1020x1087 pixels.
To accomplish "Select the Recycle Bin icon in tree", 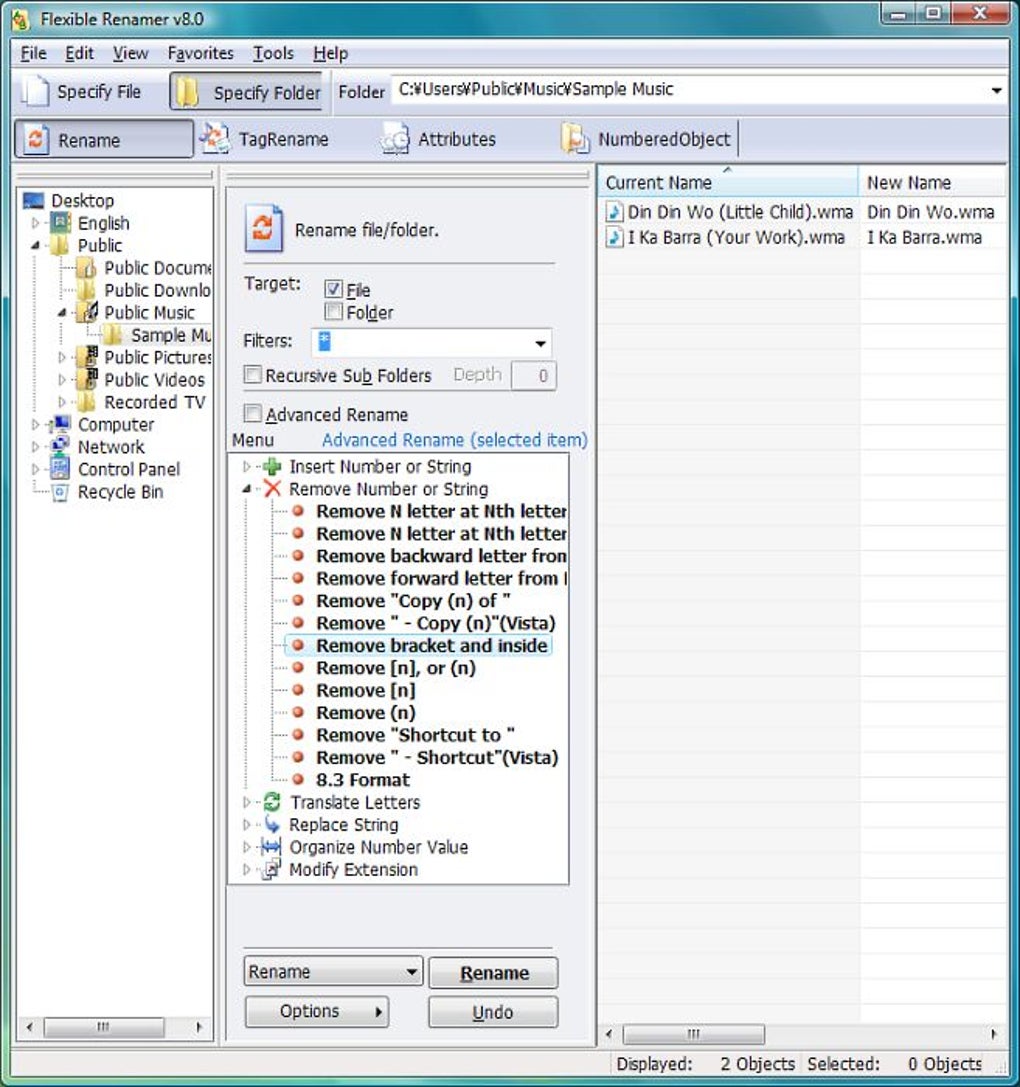I will [60, 492].
